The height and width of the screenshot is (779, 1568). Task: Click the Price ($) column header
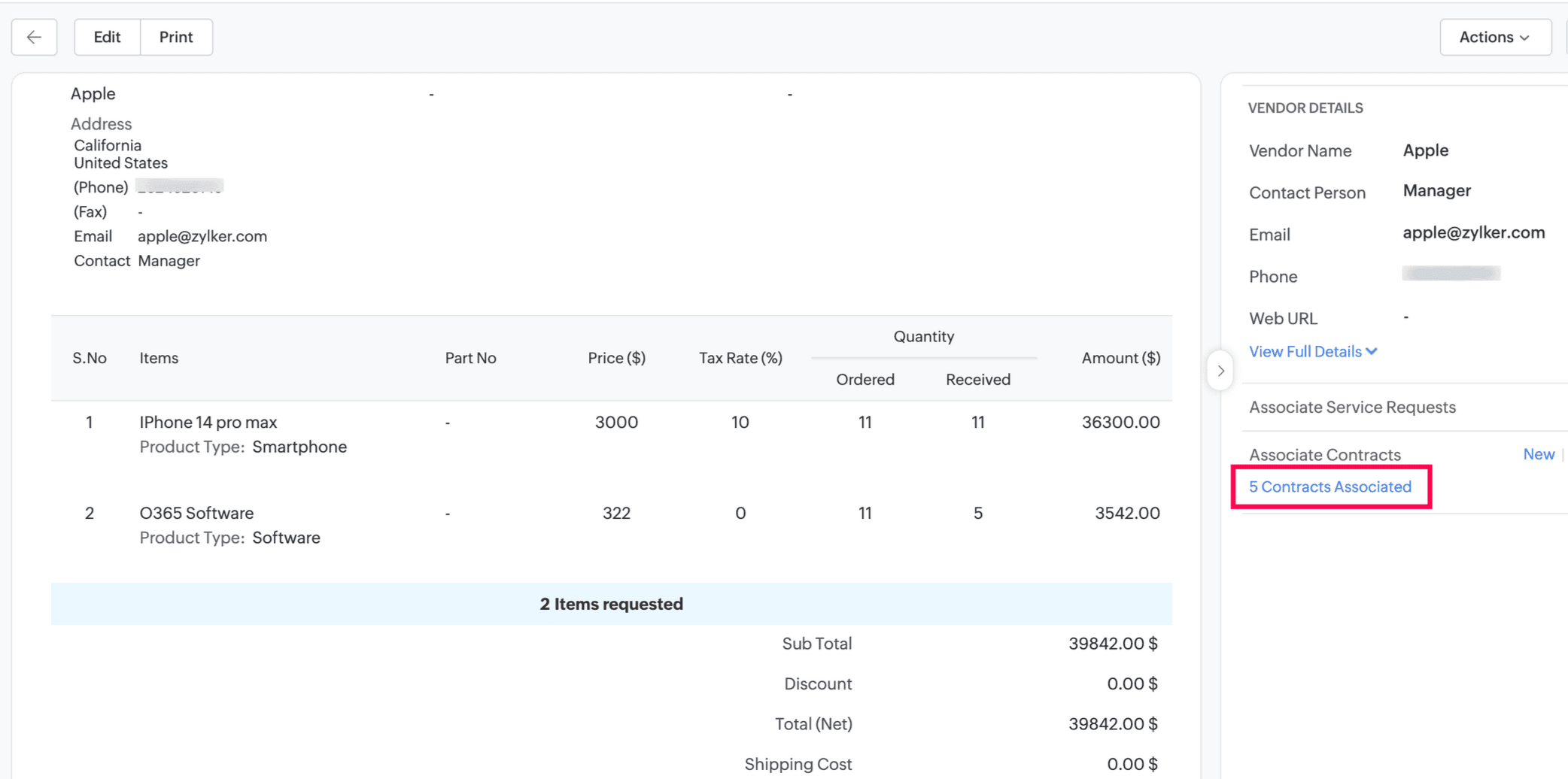point(616,358)
